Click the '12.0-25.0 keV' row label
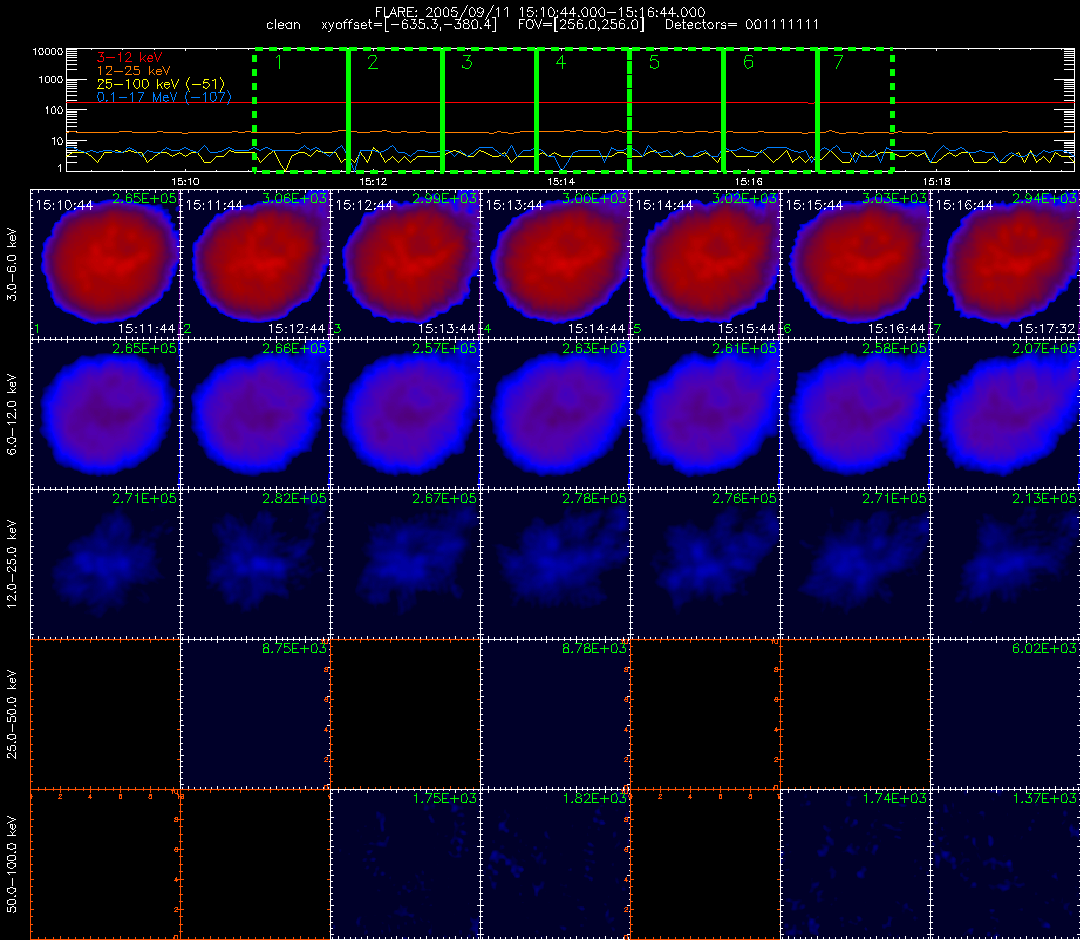The height and width of the screenshot is (940, 1080). pyautogui.click(x=12, y=565)
